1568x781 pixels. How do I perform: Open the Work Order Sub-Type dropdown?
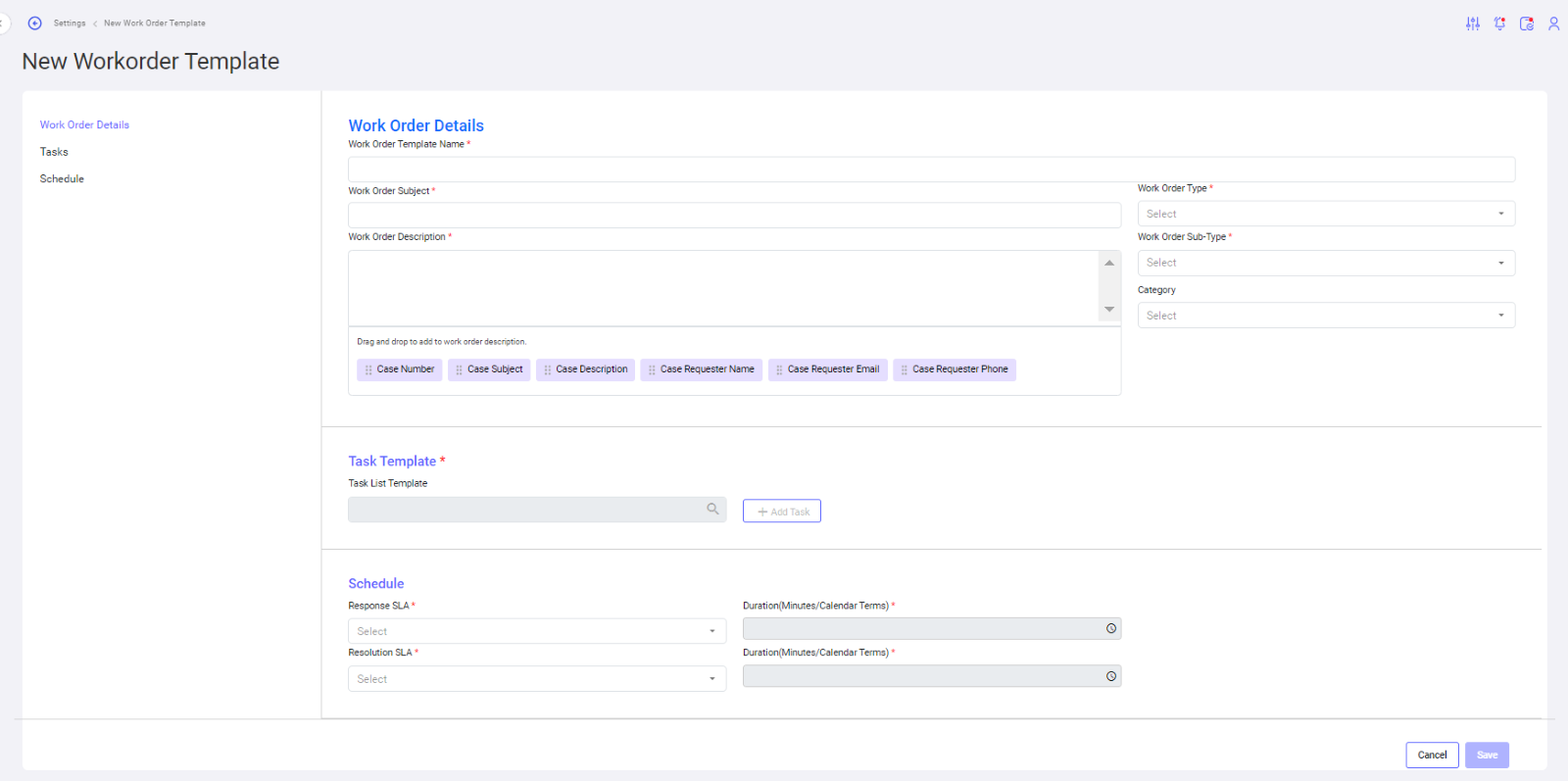click(1326, 263)
